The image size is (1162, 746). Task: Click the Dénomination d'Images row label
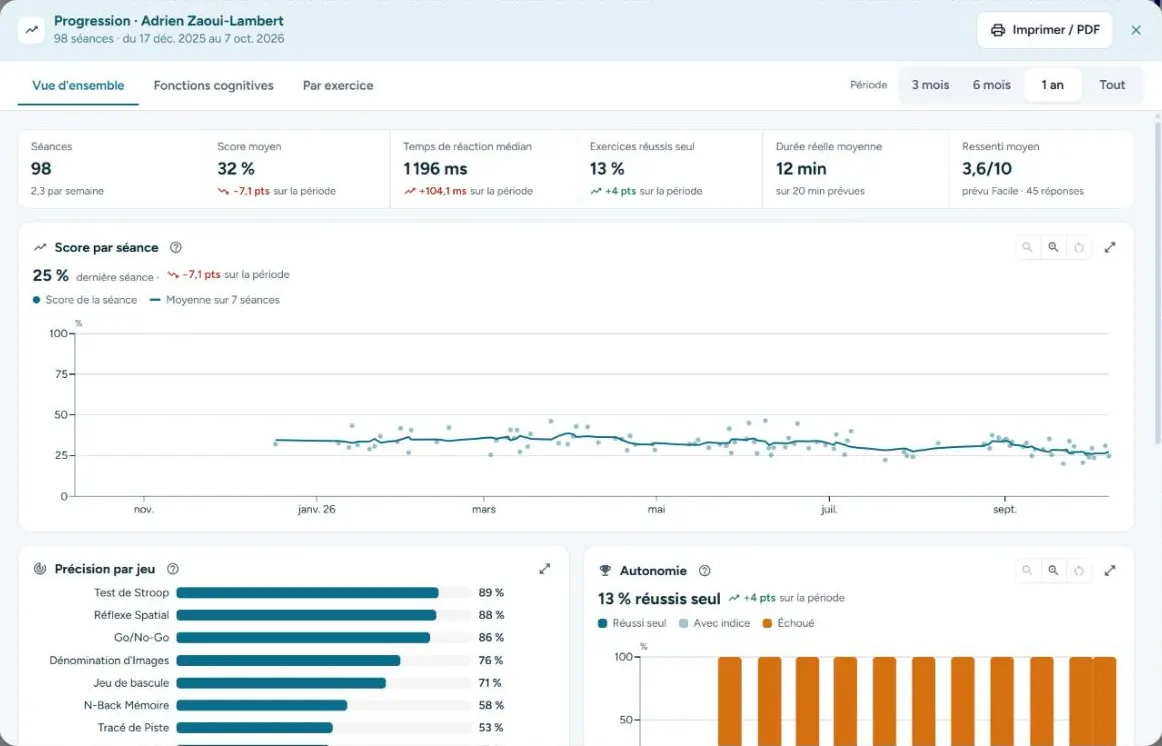pos(109,660)
